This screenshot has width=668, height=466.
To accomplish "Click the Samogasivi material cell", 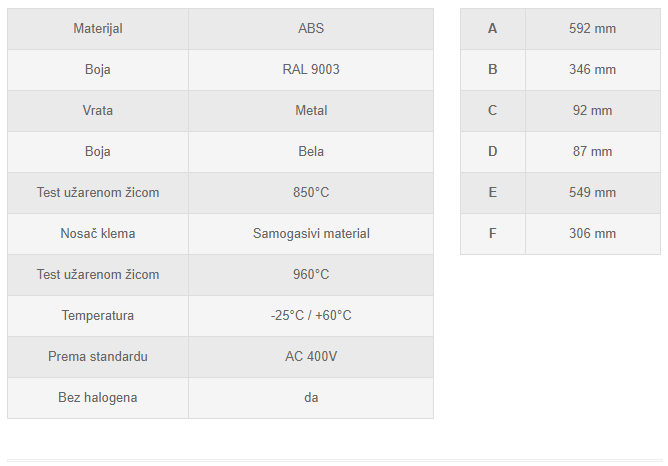I will click(x=311, y=234).
